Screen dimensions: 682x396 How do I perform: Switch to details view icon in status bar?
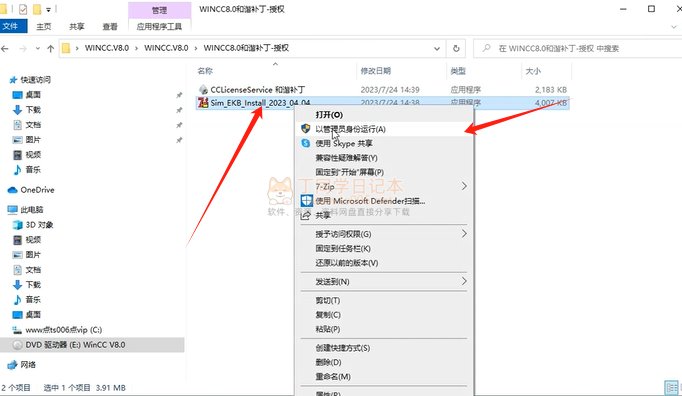pos(671,387)
